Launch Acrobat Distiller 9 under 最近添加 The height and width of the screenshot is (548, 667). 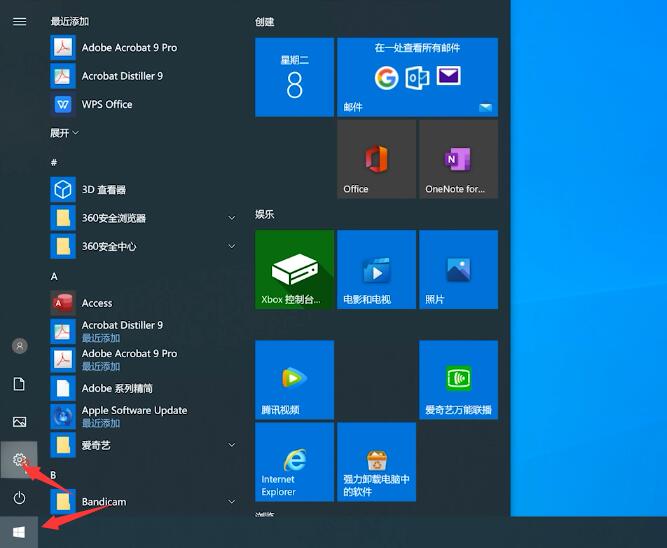point(144,76)
